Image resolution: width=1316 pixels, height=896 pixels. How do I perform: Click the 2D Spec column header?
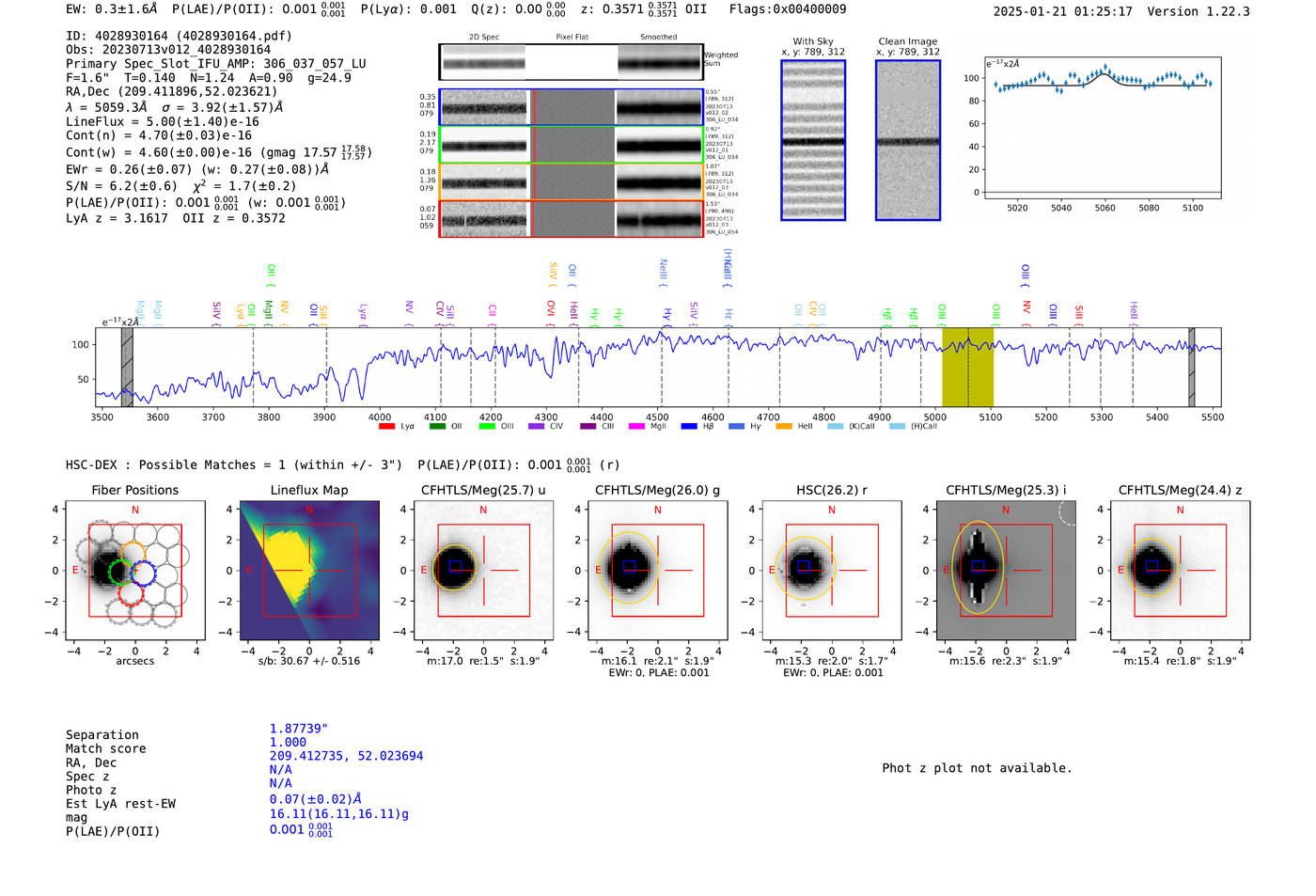tap(484, 37)
